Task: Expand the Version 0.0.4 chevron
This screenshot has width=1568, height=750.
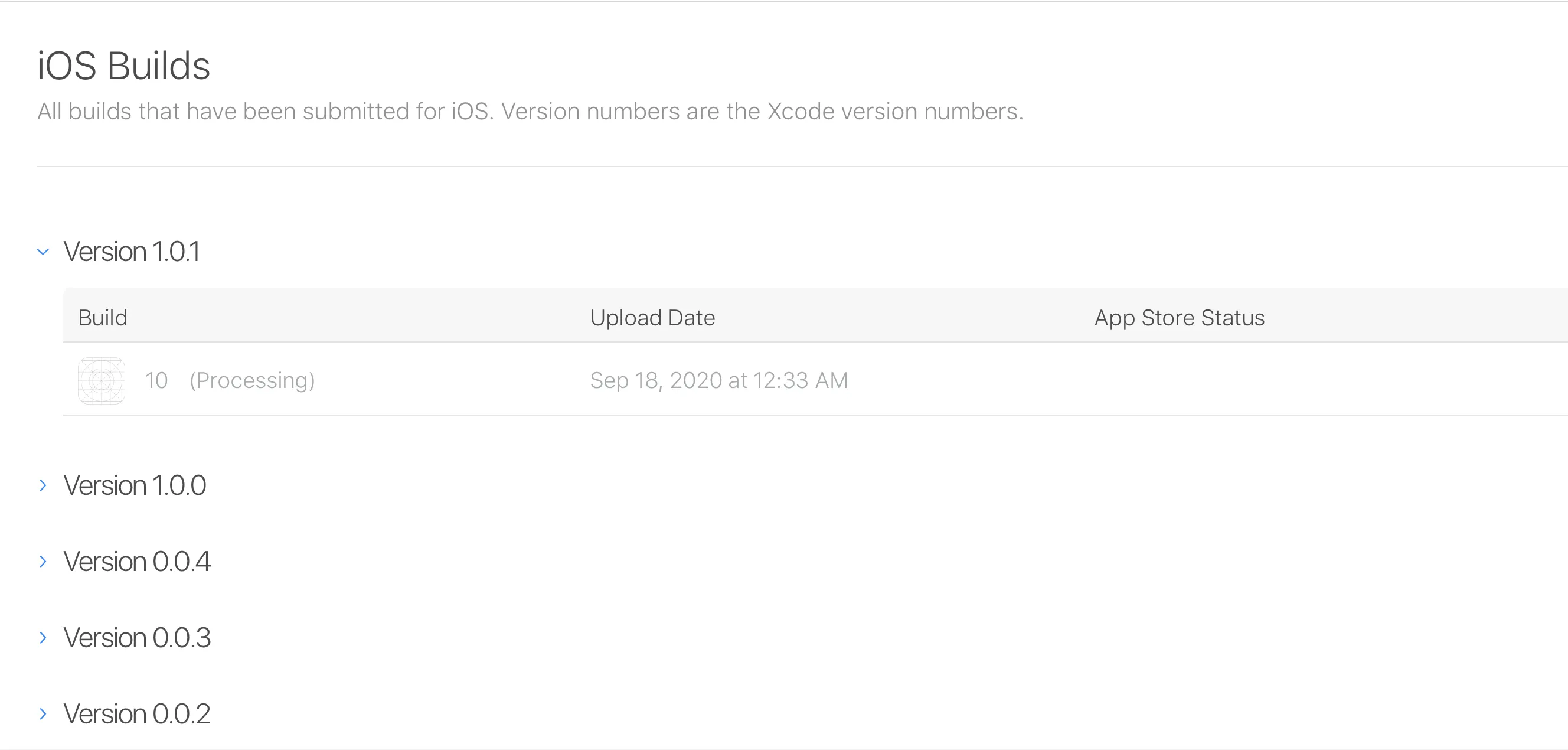Action: point(43,561)
